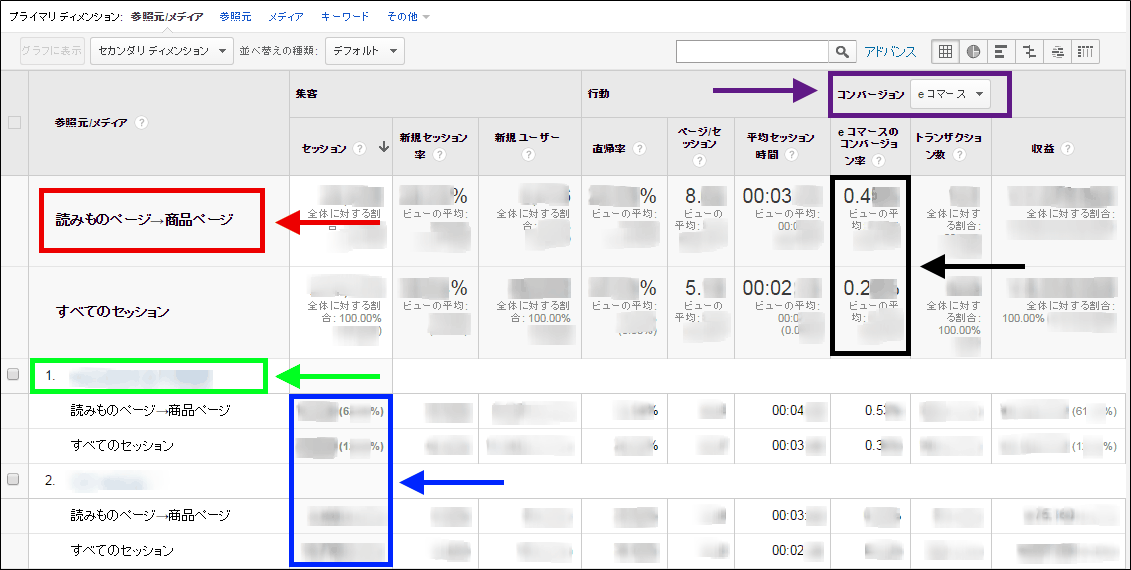This screenshot has width=1131, height=570.
Task: Check the checkbox for row 1
Action: 14,375
